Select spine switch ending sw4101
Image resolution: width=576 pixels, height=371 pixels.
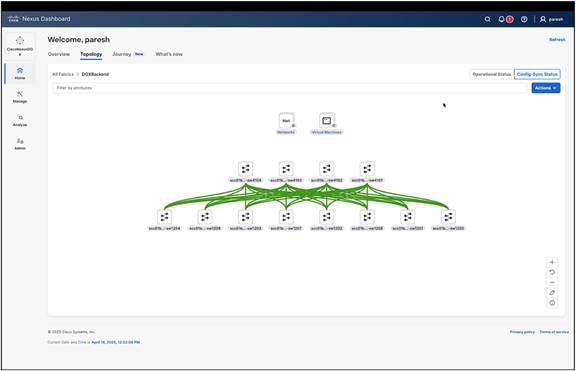(x=367, y=169)
